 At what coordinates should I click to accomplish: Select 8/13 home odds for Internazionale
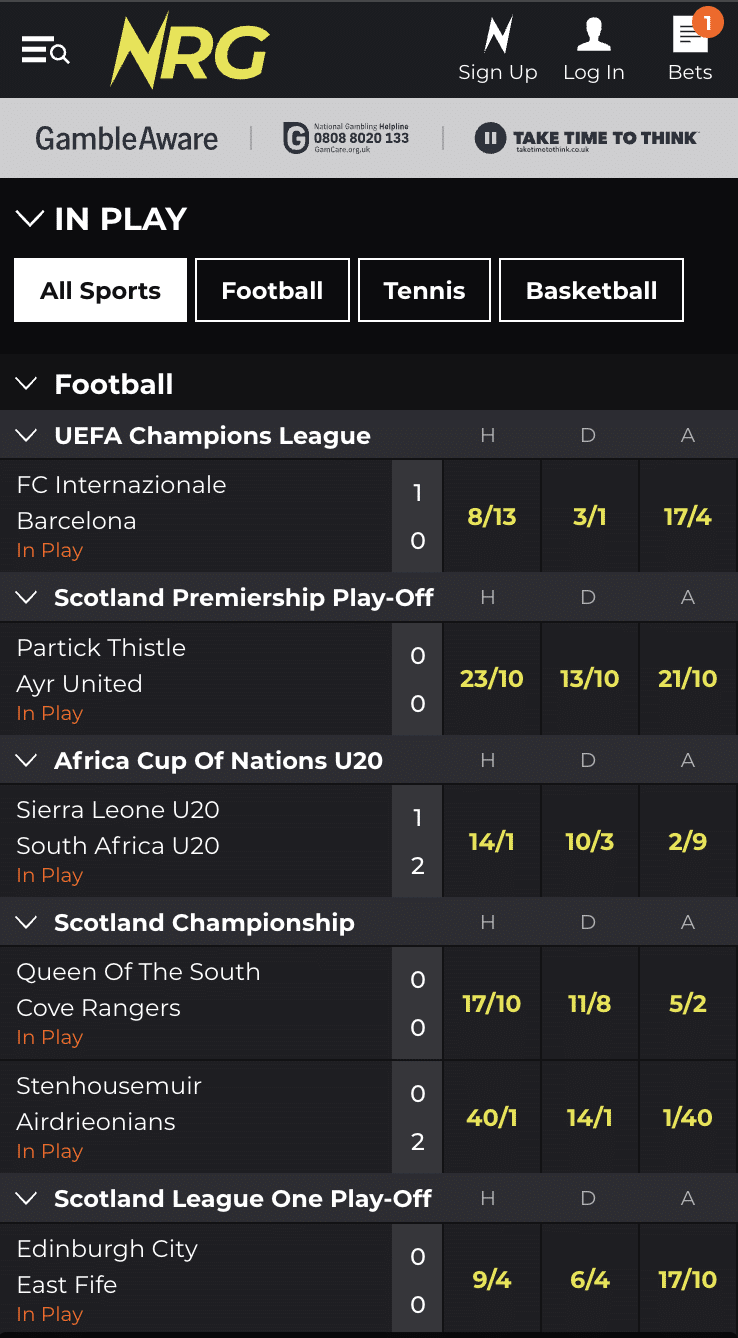click(491, 517)
